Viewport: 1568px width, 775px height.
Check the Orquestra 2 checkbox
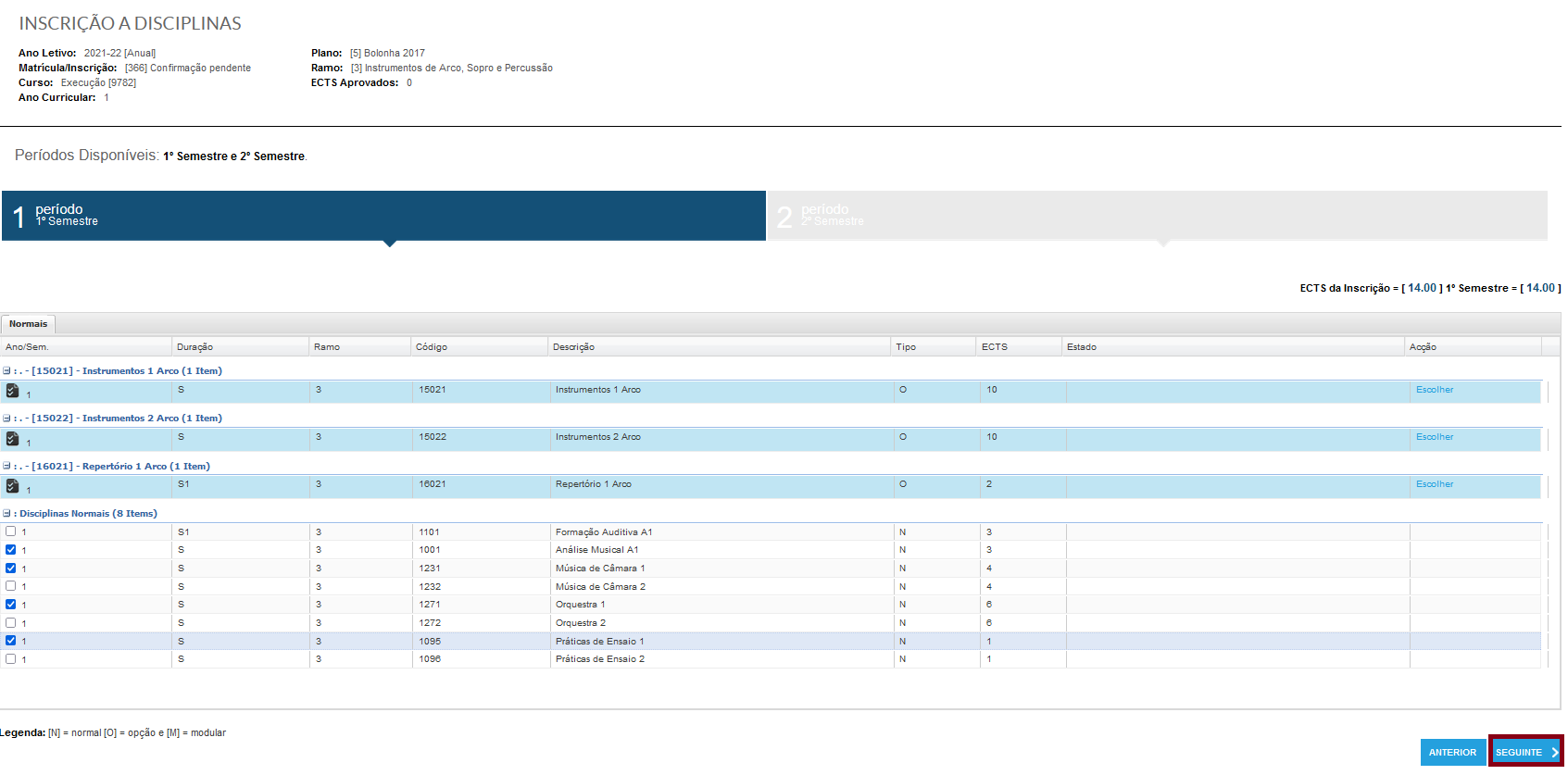(11, 622)
